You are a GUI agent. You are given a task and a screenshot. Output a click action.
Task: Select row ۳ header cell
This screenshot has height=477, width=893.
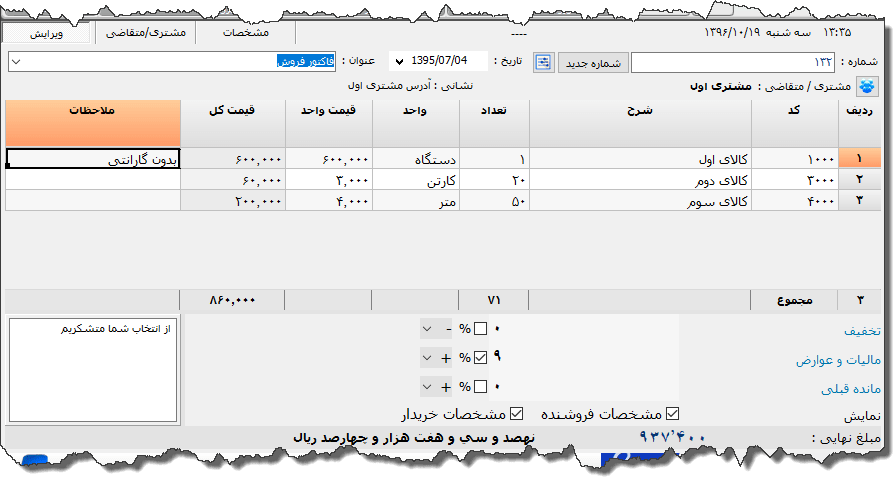(859, 201)
